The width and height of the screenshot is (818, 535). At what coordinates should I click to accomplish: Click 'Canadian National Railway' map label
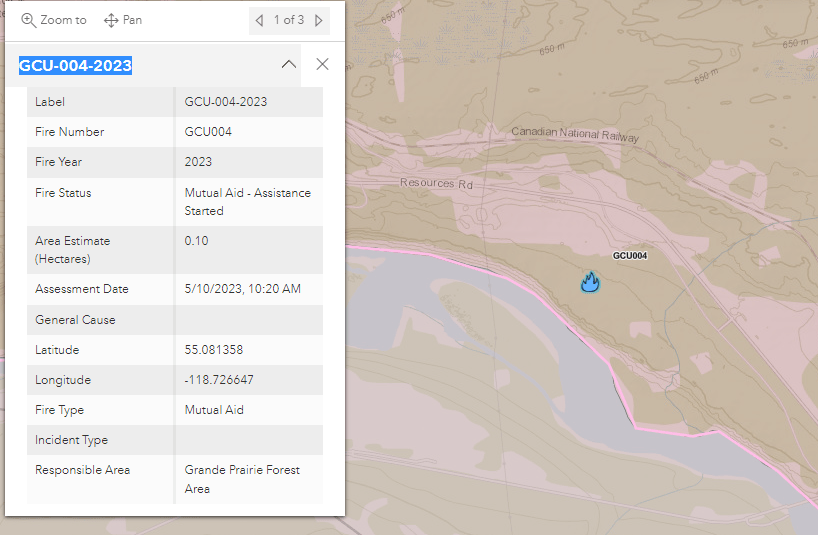pos(575,134)
